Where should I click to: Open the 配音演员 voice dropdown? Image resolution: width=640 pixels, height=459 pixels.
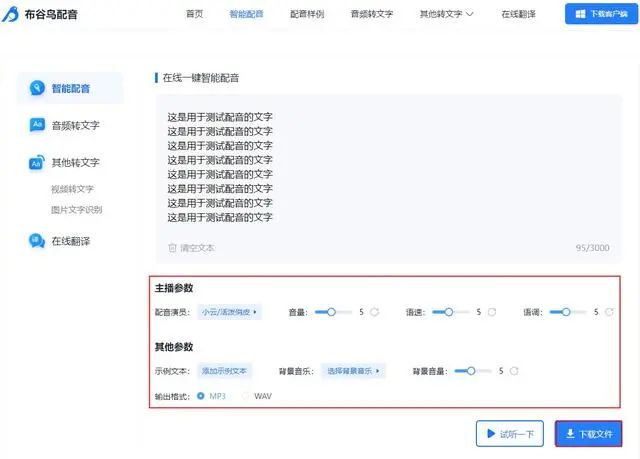pyautogui.click(x=229, y=312)
